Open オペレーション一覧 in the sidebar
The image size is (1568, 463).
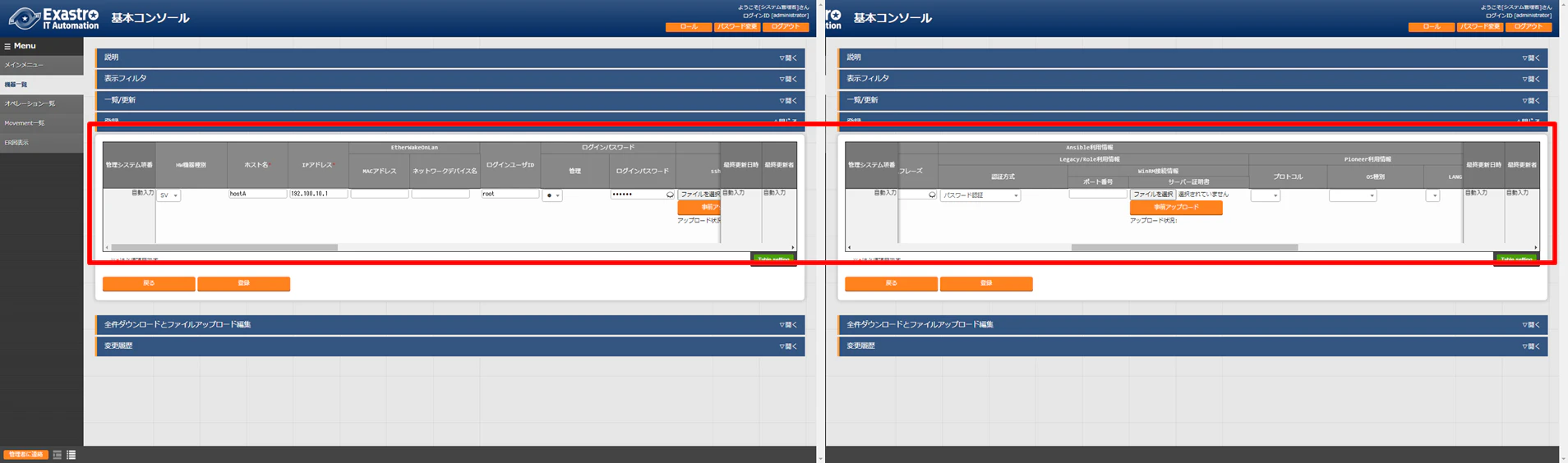pyautogui.click(x=41, y=103)
